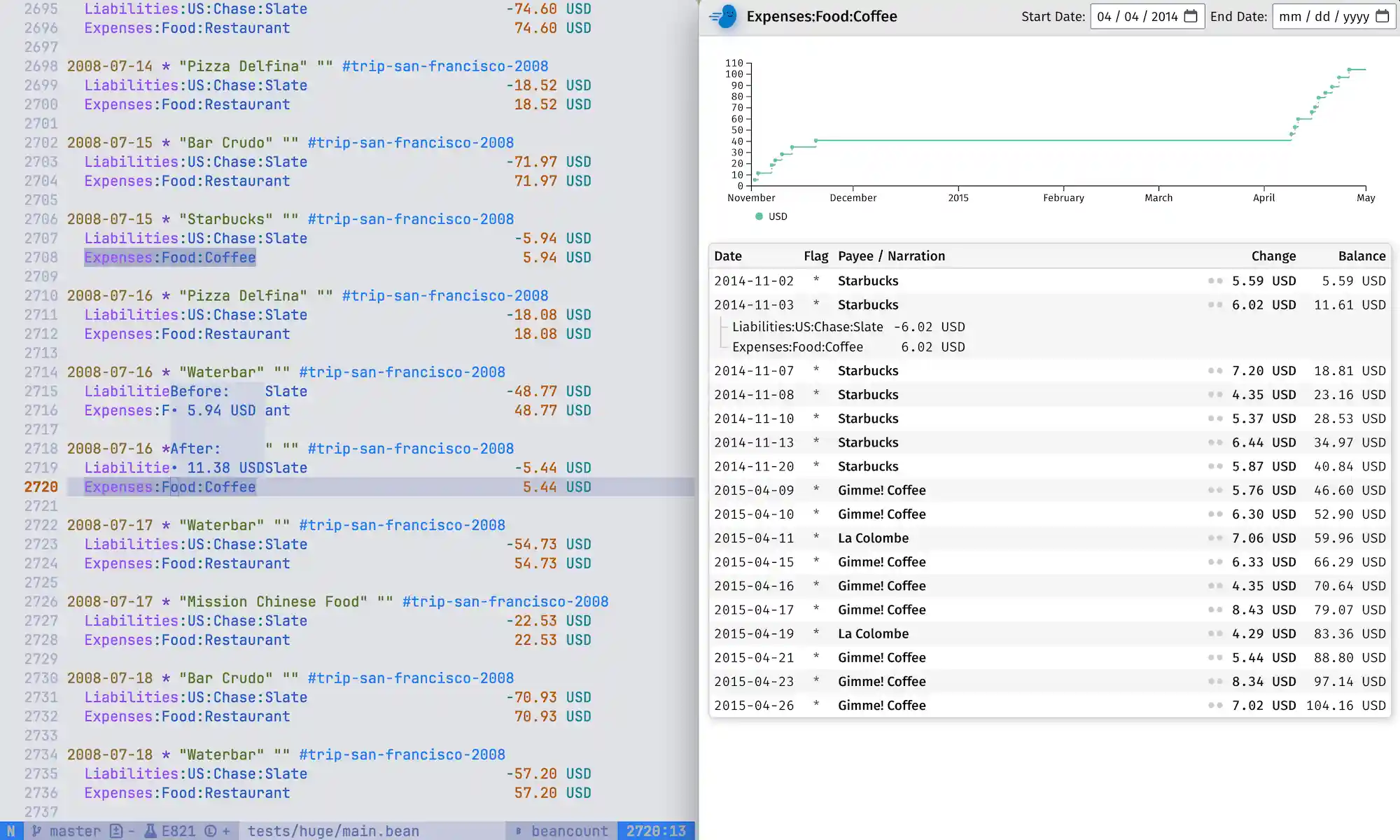Click the beancount filetype icon
The height and width of the screenshot is (840, 1400).
[x=519, y=831]
